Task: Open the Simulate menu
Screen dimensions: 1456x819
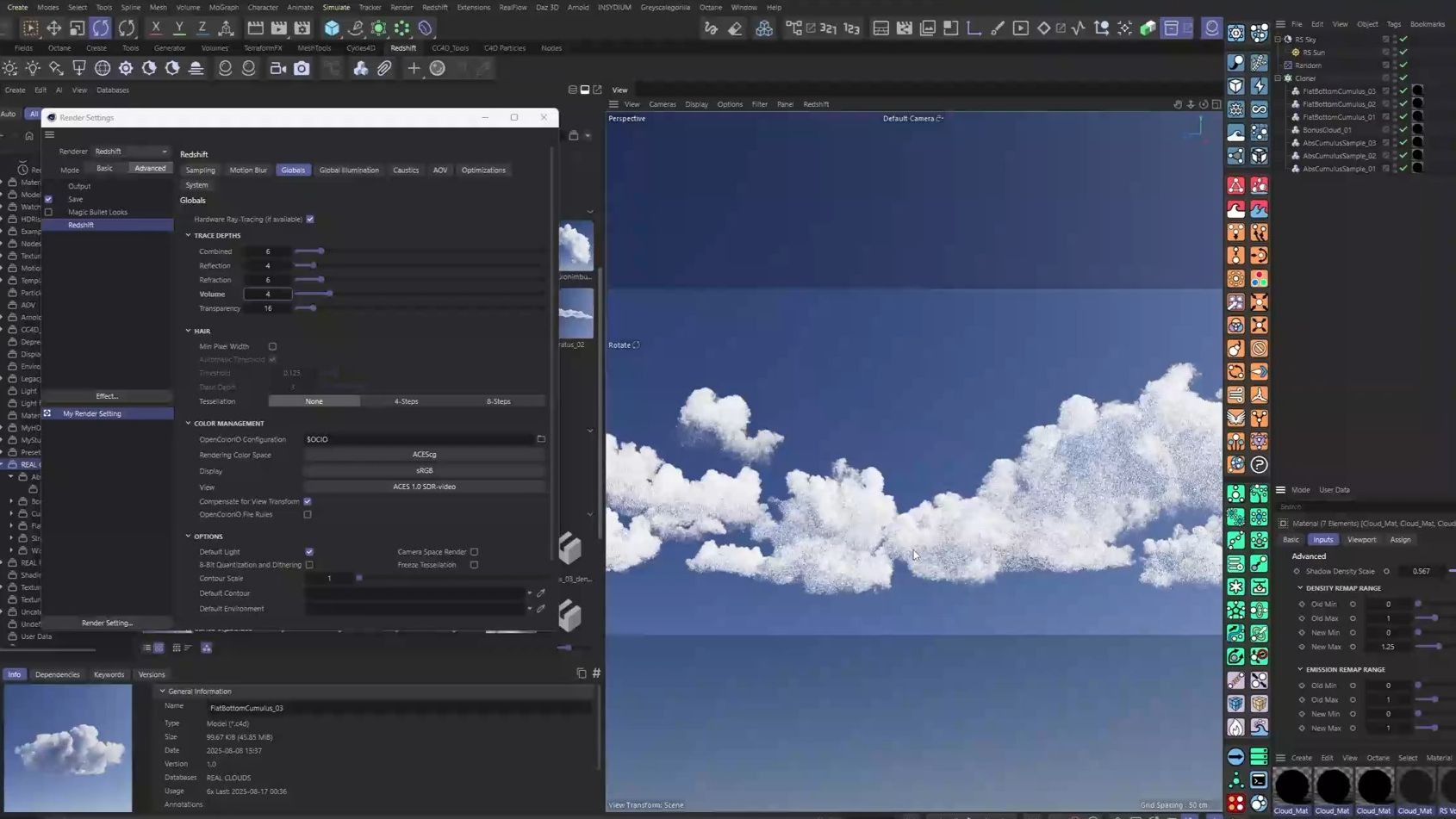Action: [x=336, y=7]
